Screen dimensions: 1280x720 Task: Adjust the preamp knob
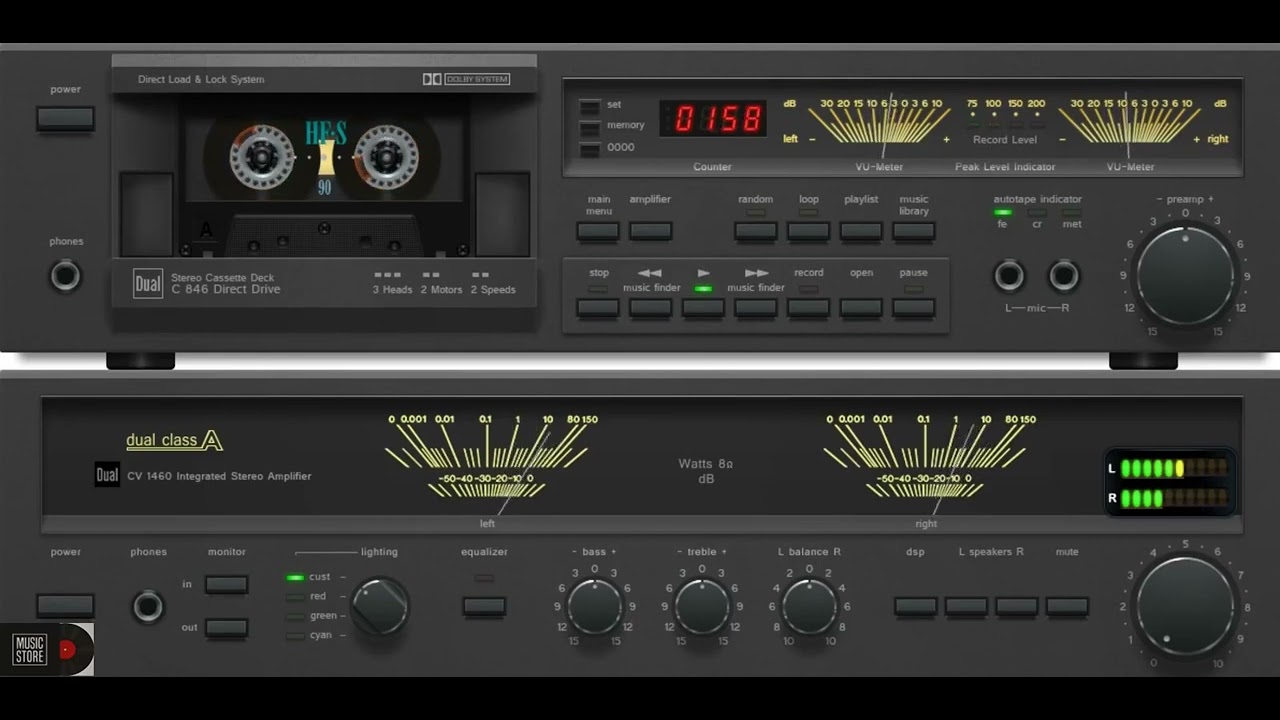1185,275
